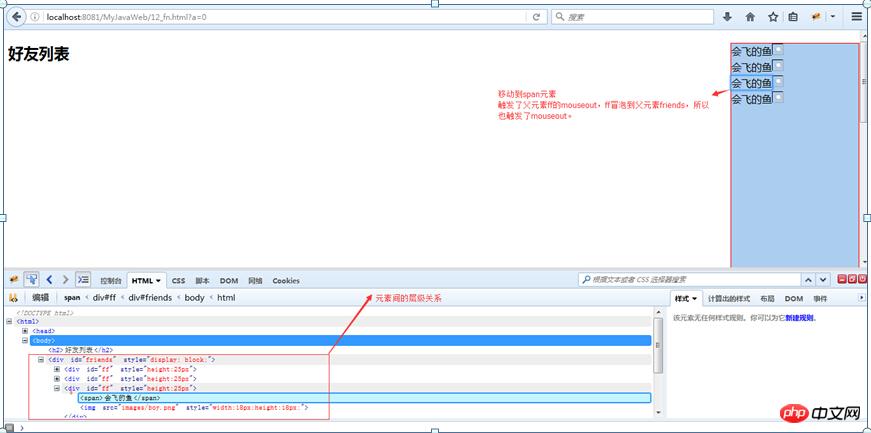Switch to the CSS tab
Image resolution: width=871 pixels, height=433 pixels.
(178, 281)
